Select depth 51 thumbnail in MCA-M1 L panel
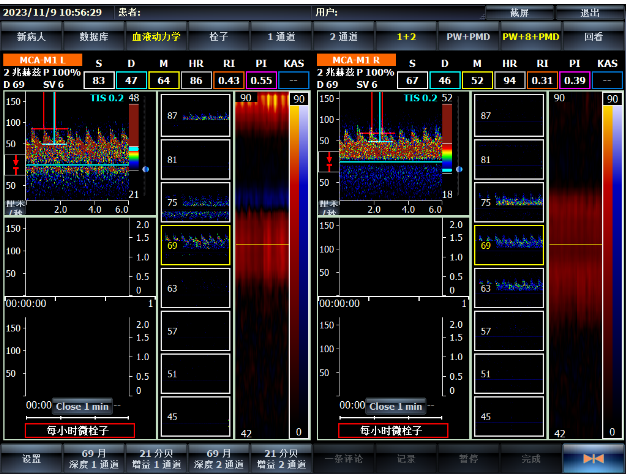This screenshot has height=476, width=629. (x=196, y=374)
